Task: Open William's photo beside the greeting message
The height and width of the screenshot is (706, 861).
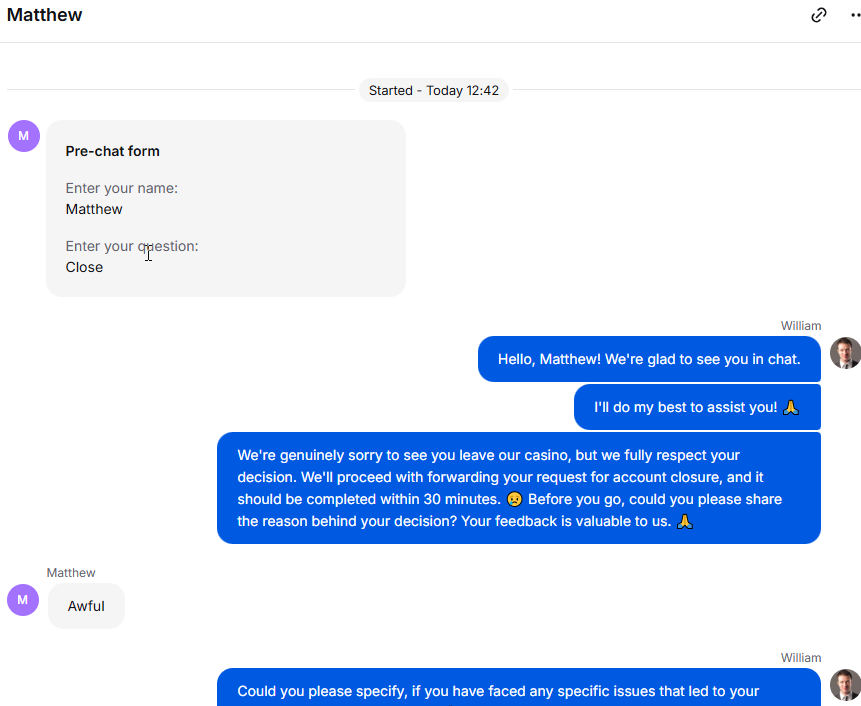Action: click(x=845, y=353)
